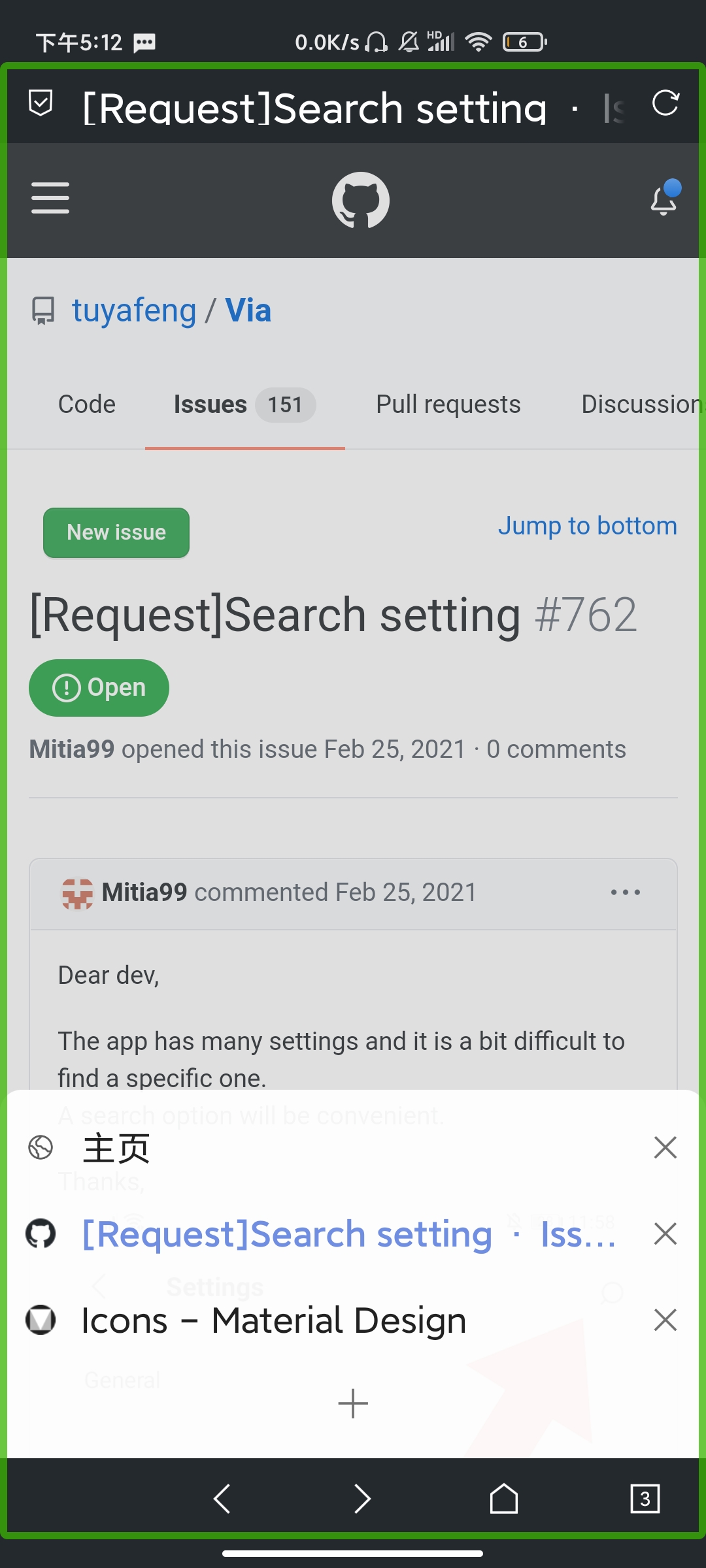Open a new tab with the plus icon
The image size is (706, 1568).
[x=353, y=1403]
